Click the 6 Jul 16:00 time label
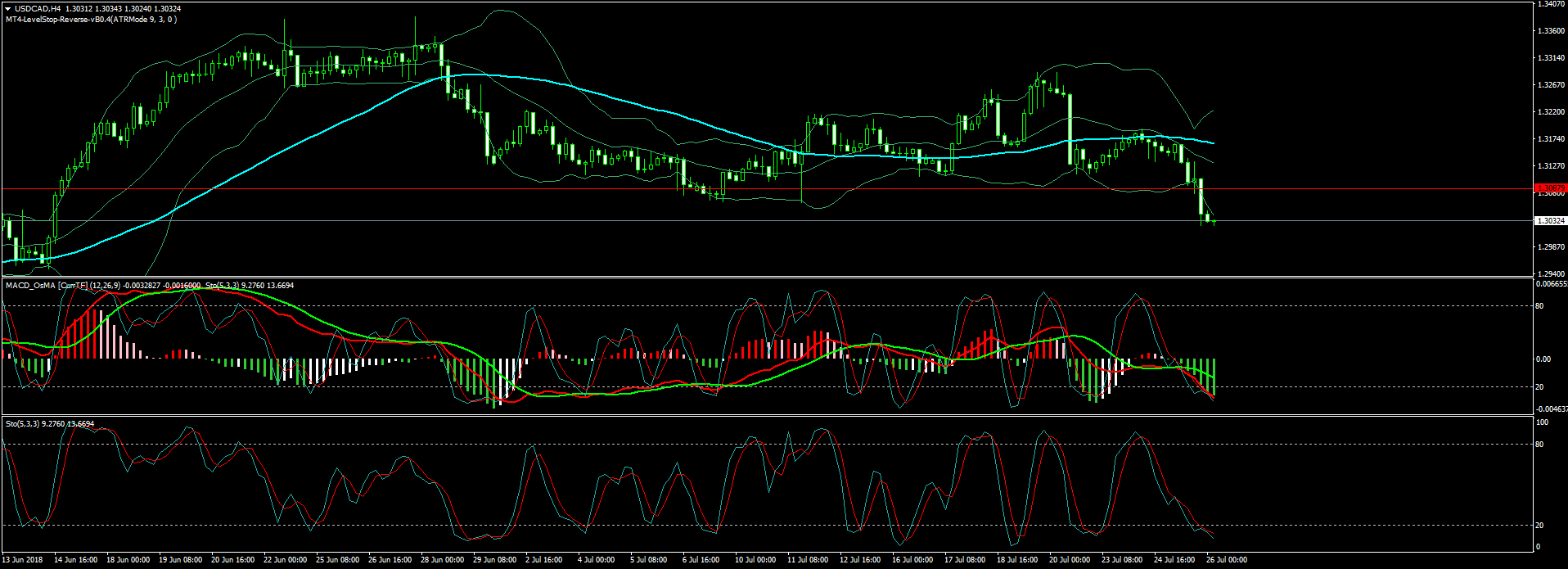1568x569 pixels. click(x=701, y=560)
